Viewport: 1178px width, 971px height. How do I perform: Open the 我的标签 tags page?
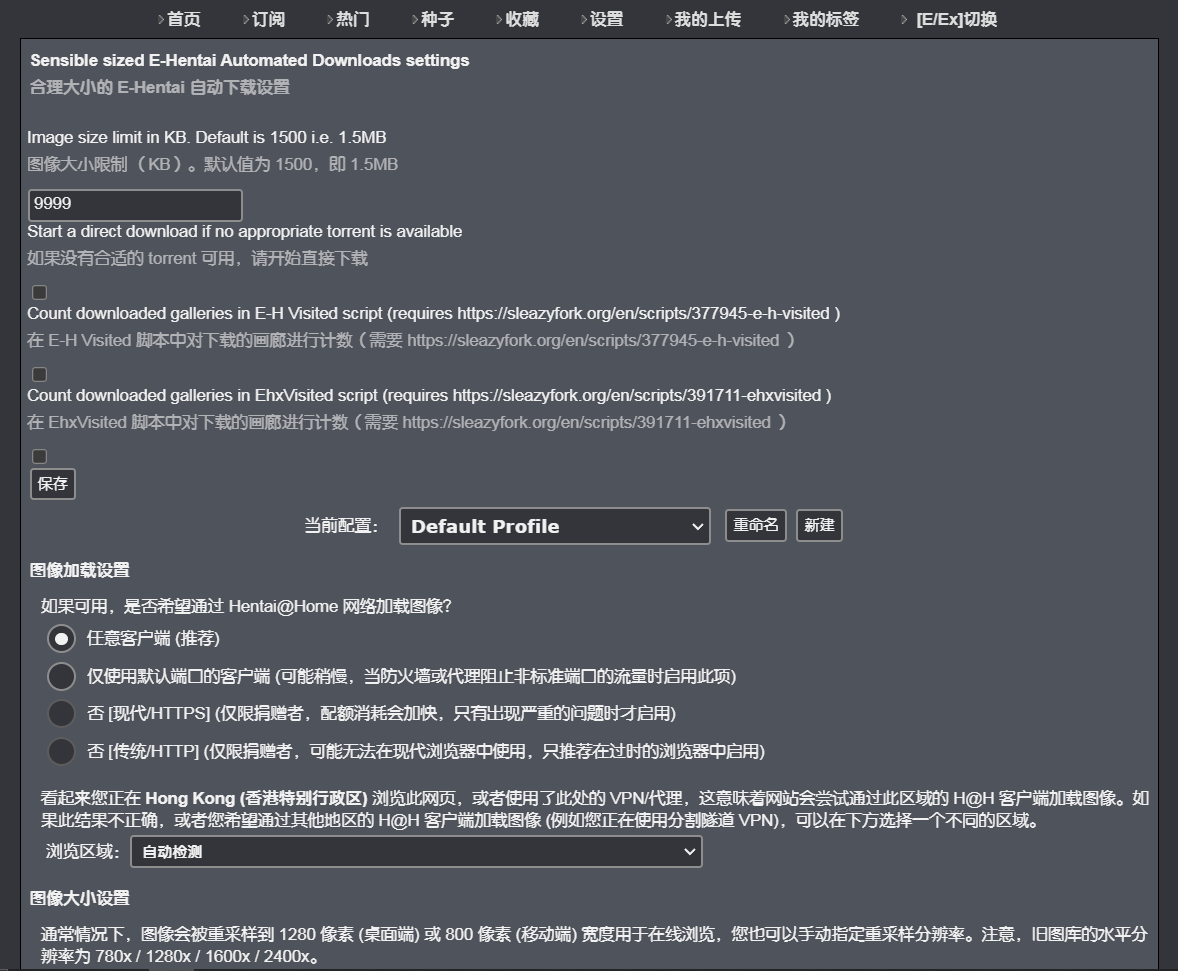(x=826, y=18)
